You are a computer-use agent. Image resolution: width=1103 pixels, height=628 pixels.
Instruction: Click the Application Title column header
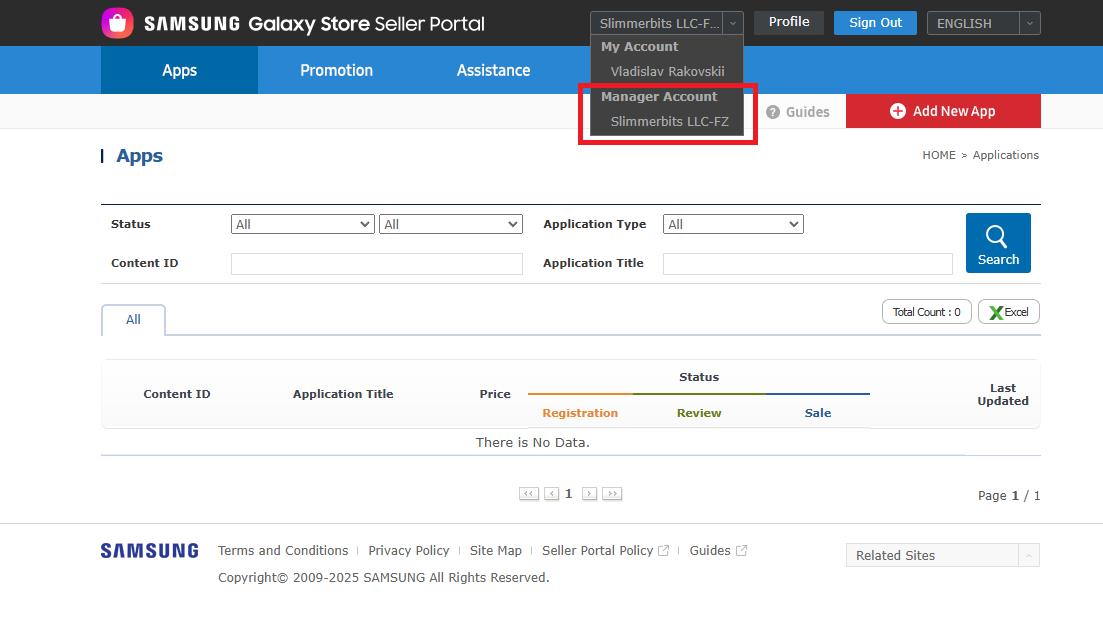(343, 395)
